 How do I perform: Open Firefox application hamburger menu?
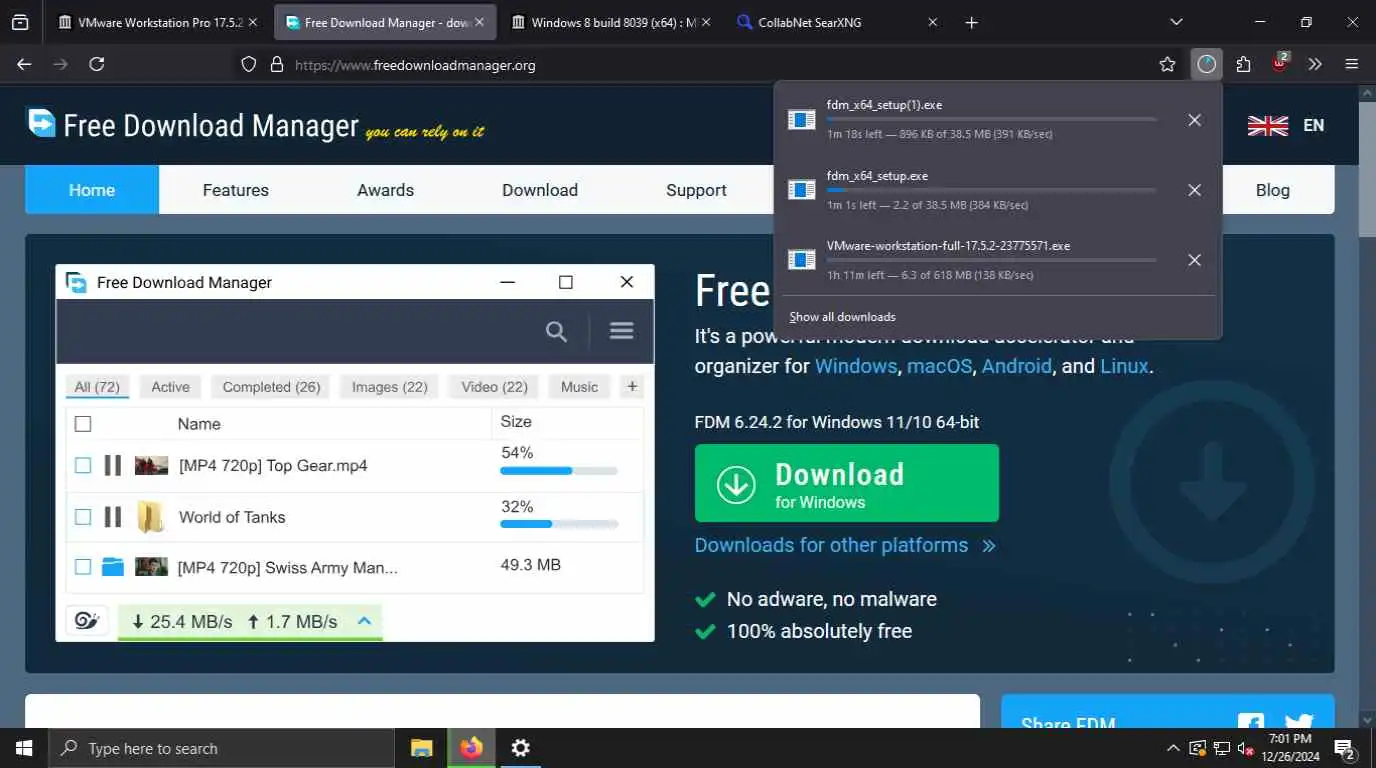tap(1351, 64)
